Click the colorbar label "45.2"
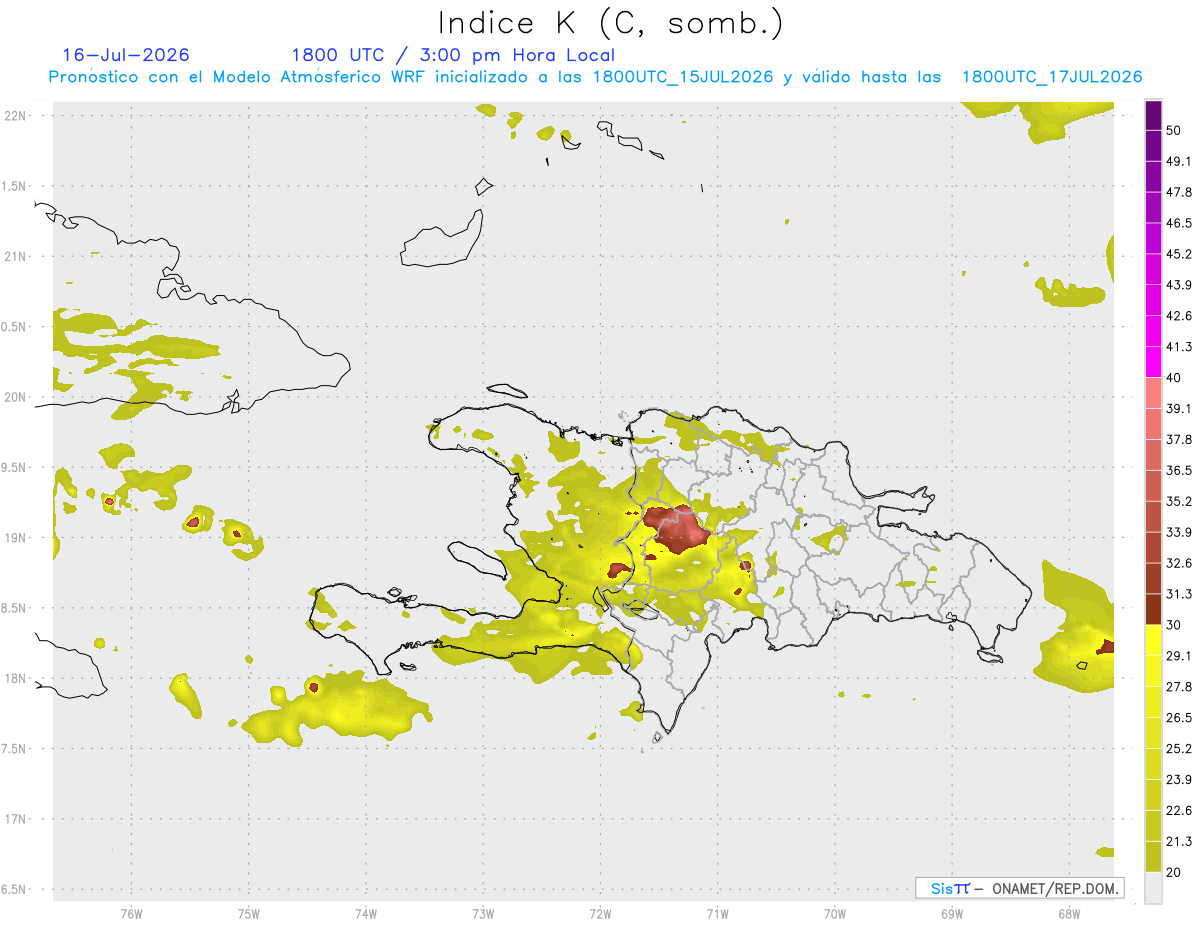1200x927 pixels. pyautogui.click(x=1178, y=254)
